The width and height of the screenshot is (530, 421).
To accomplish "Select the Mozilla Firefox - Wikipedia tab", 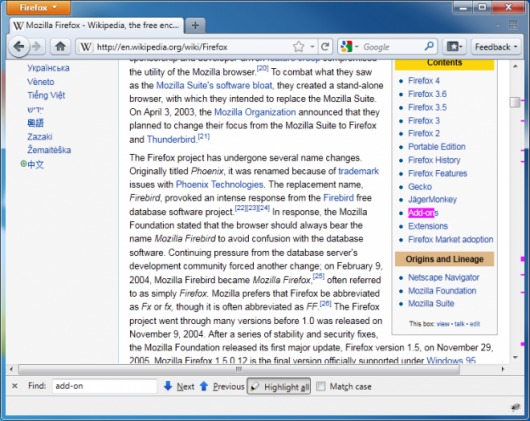I will pyautogui.click(x=97, y=25).
